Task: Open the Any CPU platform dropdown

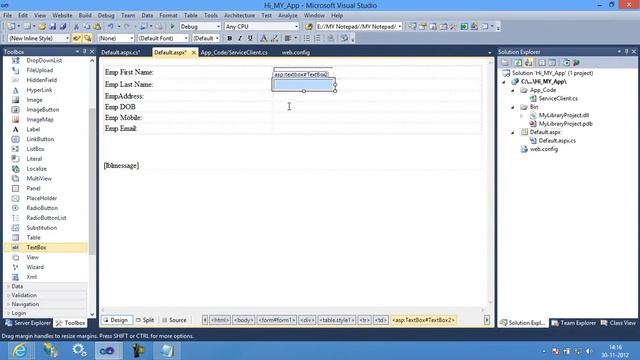Action: (x=262, y=27)
